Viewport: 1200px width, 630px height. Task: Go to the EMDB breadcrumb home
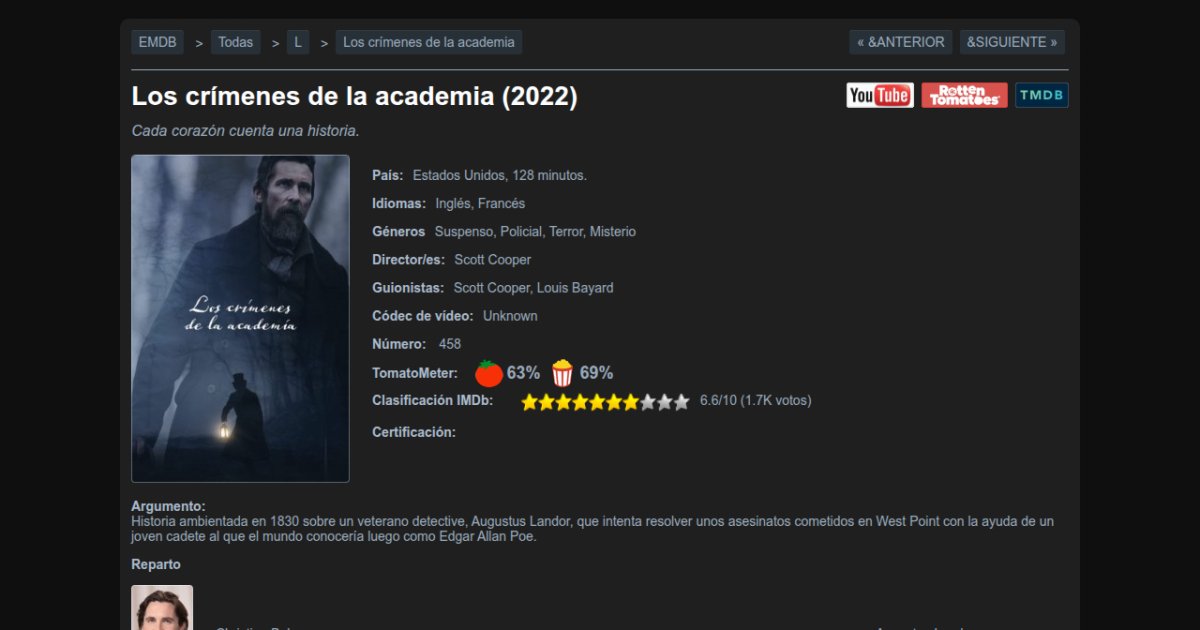point(158,42)
